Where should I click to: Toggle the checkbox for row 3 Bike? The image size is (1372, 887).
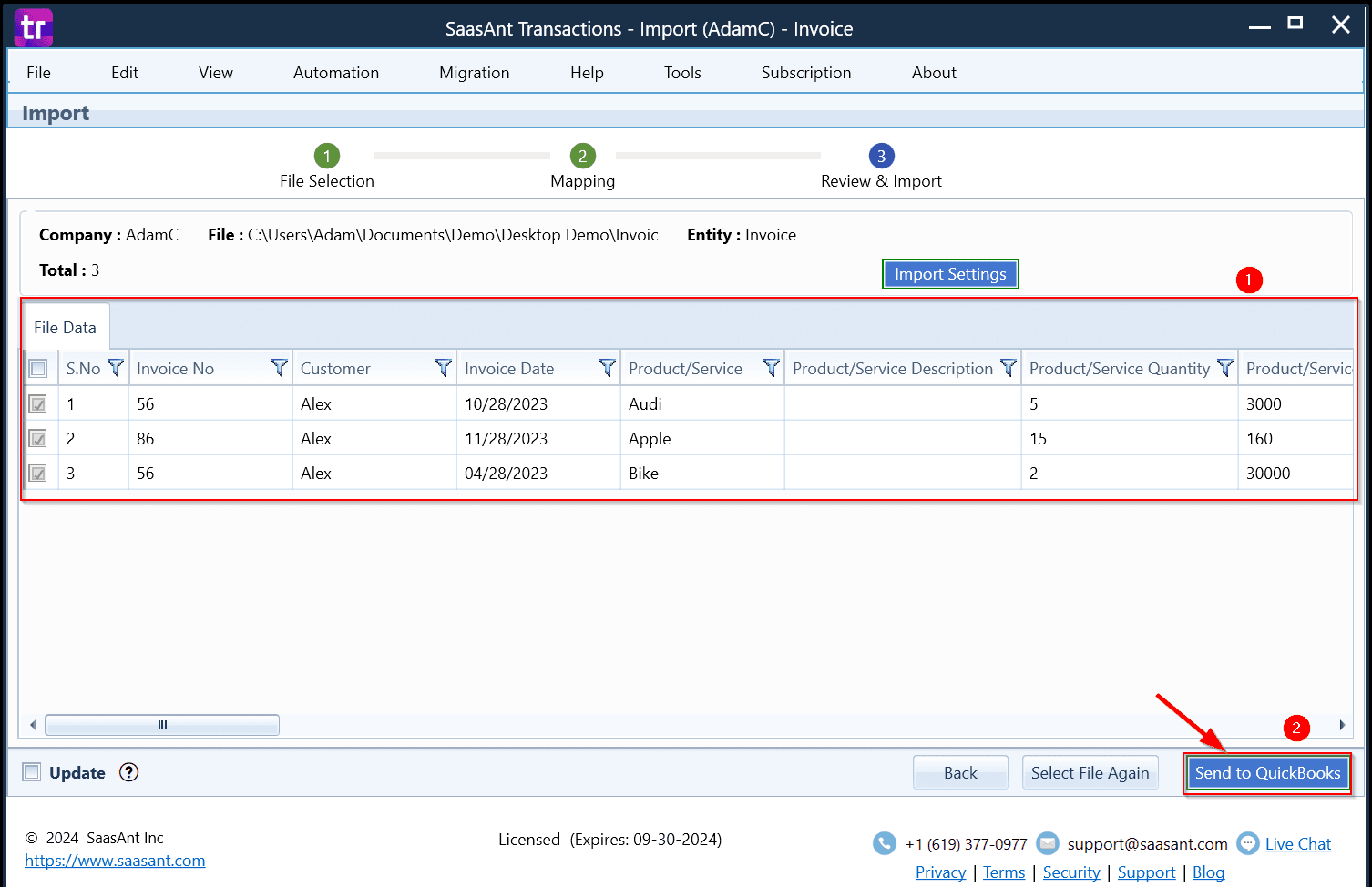pos(38,473)
